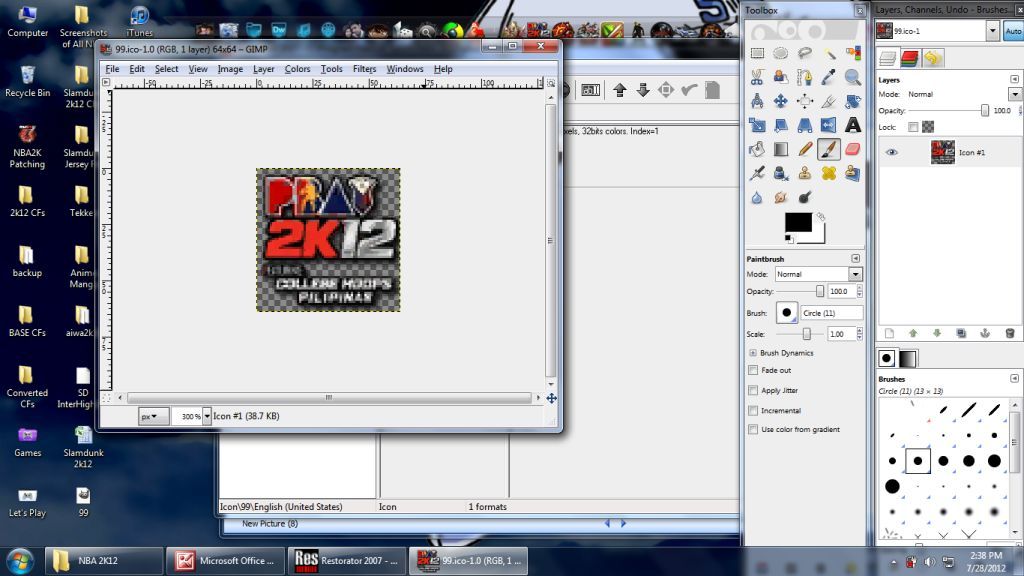Switch to NBA 2K12 taskbar window
1024x576 pixels.
click(104, 561)
